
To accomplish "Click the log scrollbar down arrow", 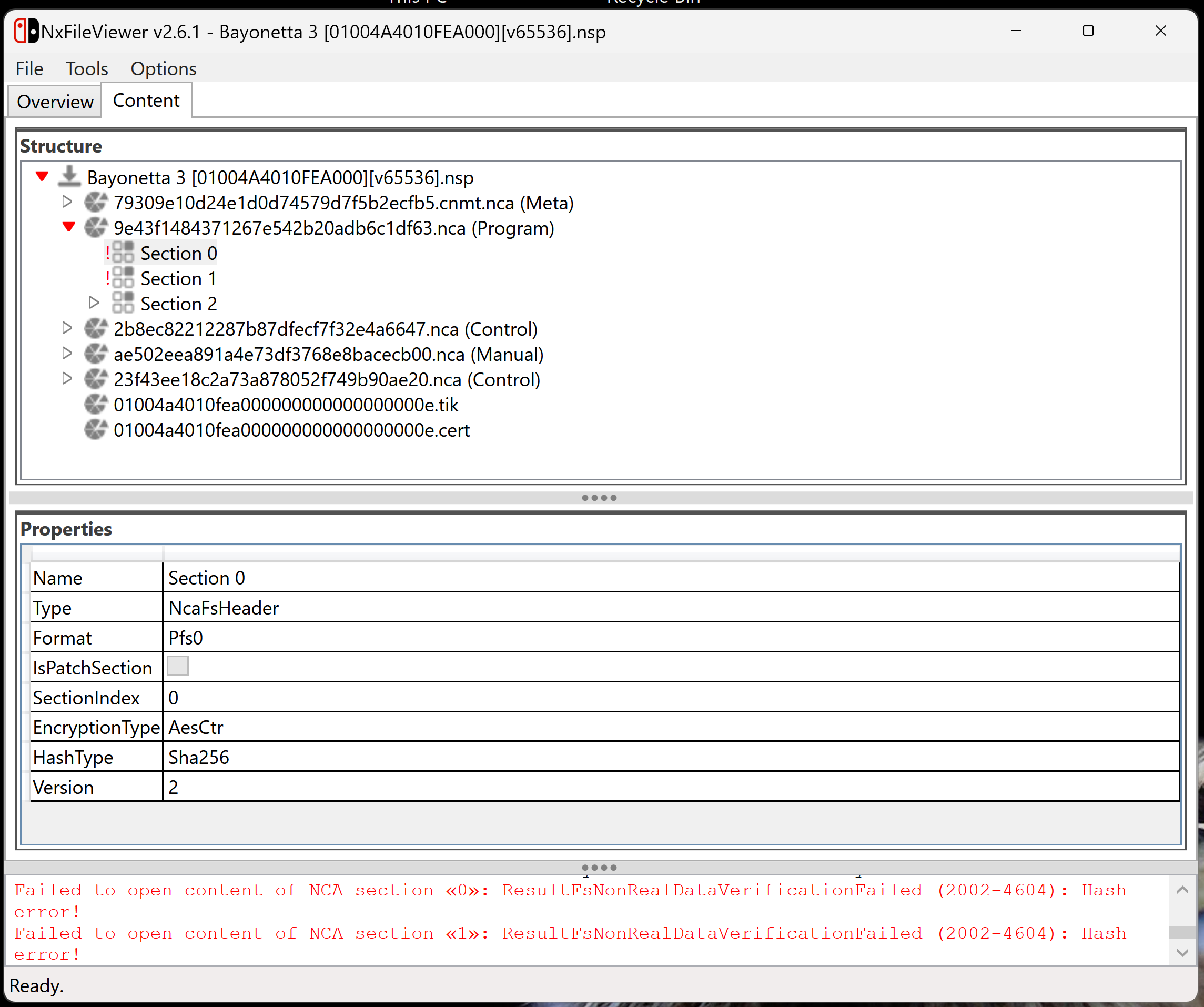I will (x=1182, y=952).
